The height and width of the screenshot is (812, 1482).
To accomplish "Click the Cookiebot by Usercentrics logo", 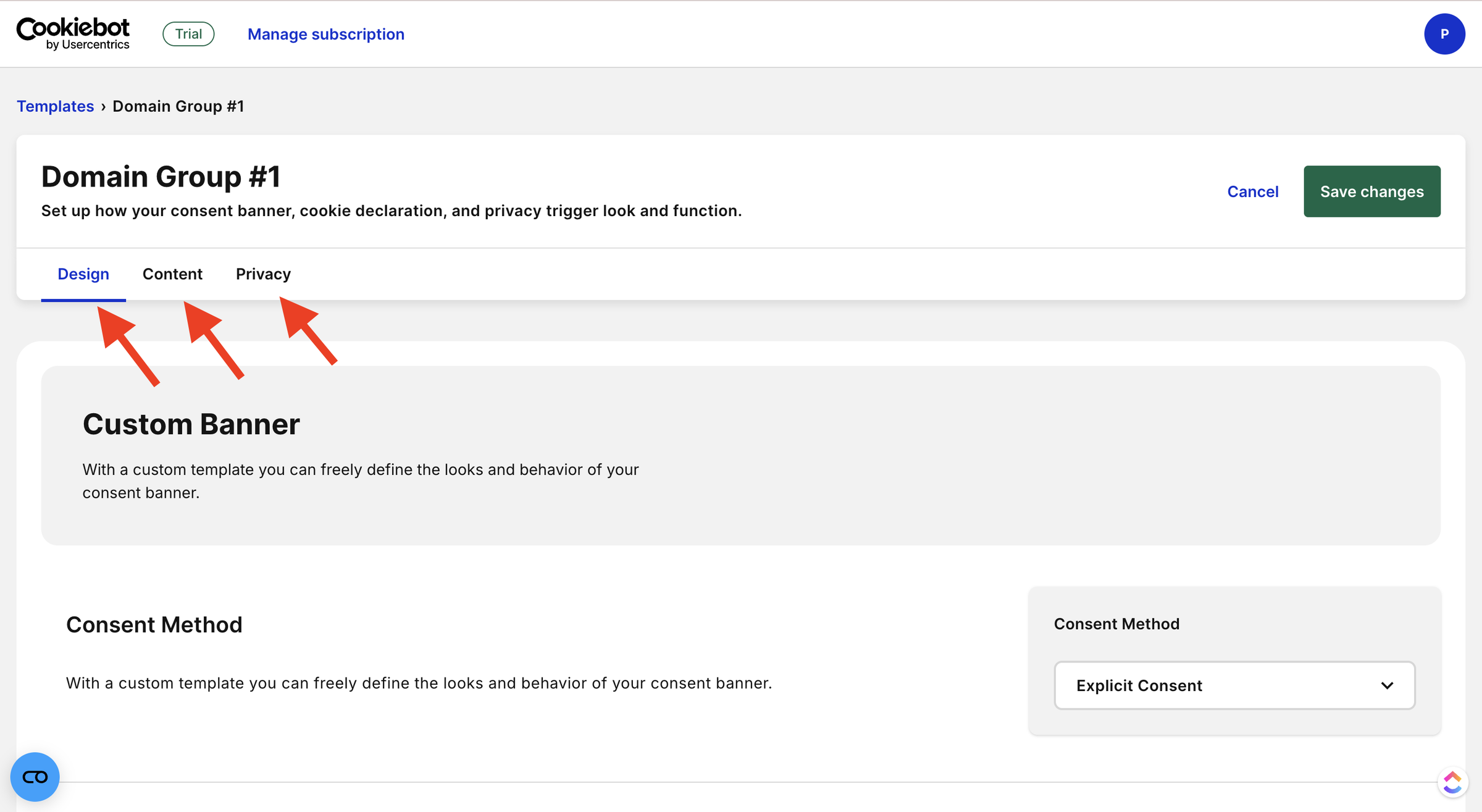I will [73, 34].
